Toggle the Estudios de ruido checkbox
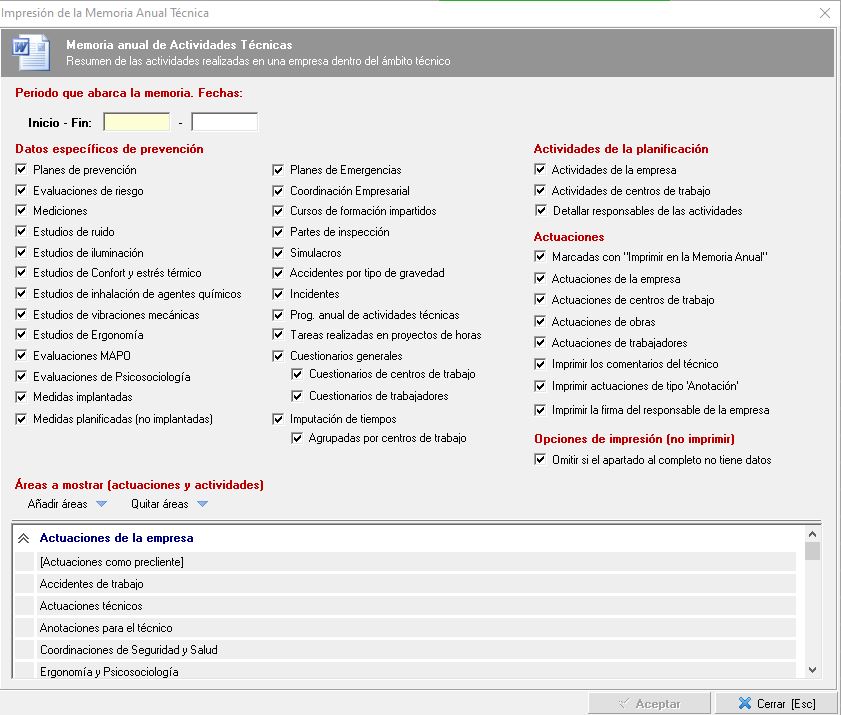 click(21, 232)
